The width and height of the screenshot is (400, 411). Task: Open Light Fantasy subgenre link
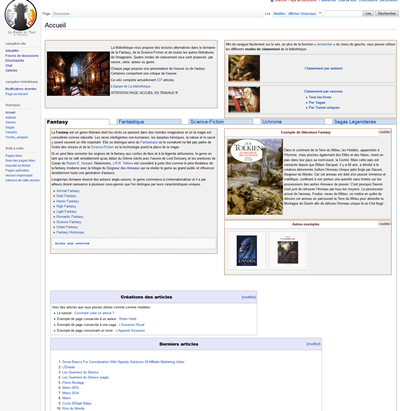66,212
